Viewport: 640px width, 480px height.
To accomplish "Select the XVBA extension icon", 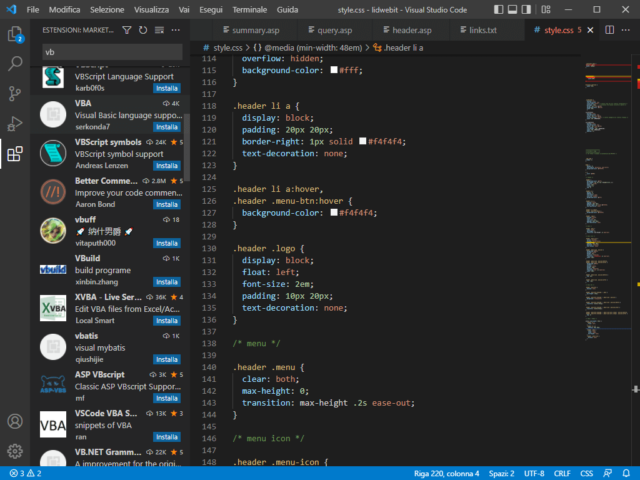I will coord(53,308).
